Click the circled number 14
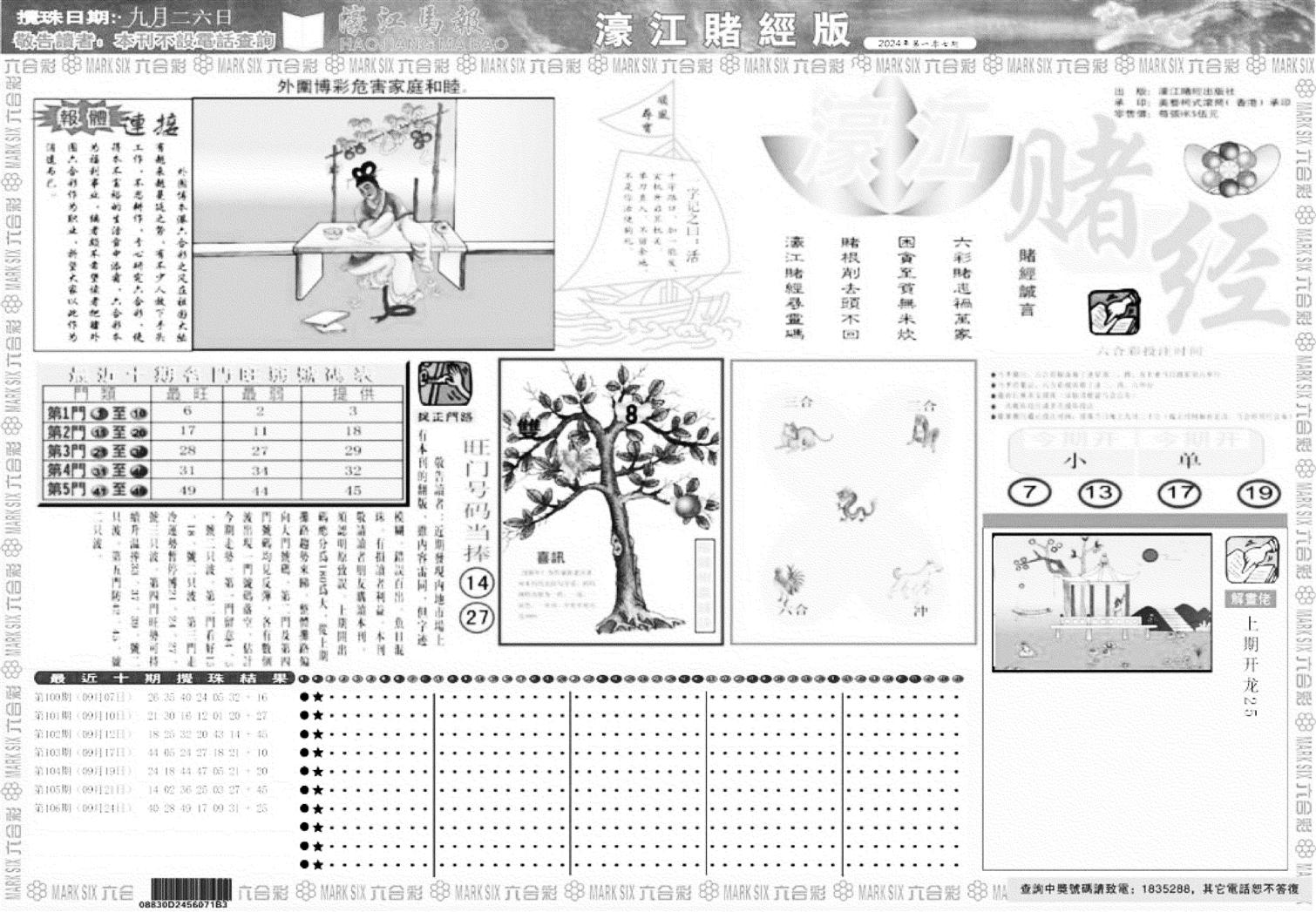1316x912 pixels. coord(475,583)
